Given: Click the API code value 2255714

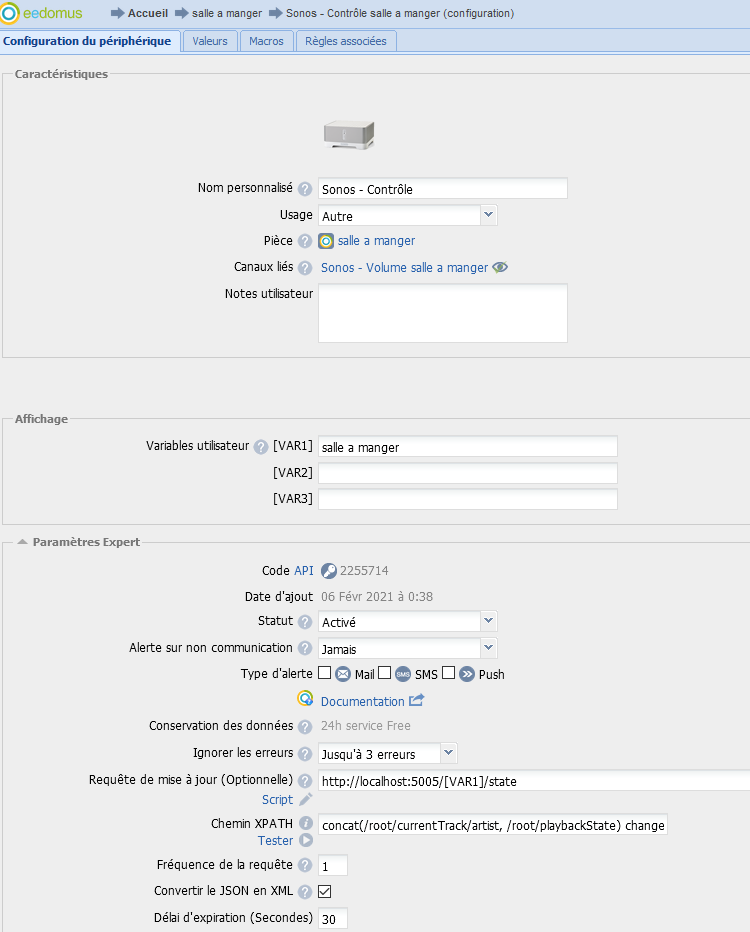Looking at the screenshot, I should click(x=364, y=571).
